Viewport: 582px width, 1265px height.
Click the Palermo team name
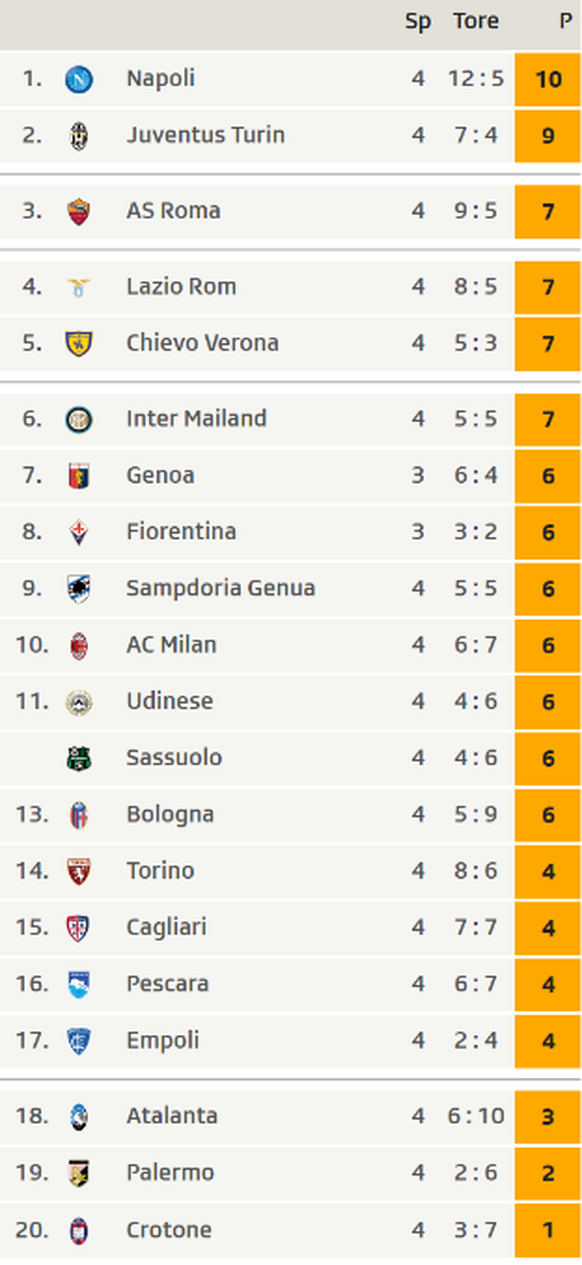click(170, 1173)
